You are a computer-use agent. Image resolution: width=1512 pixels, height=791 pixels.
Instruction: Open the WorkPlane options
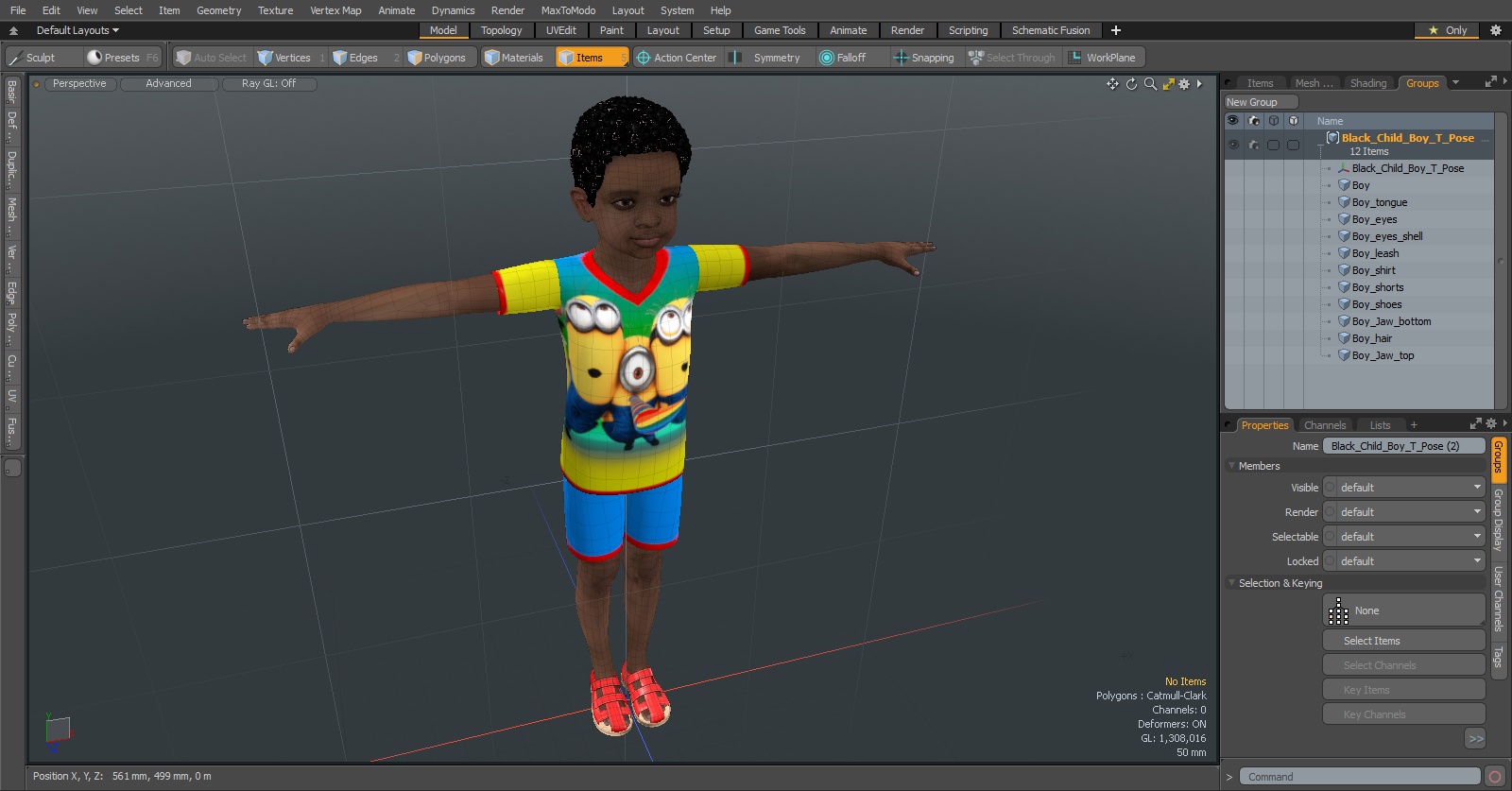pos(1104,58)
